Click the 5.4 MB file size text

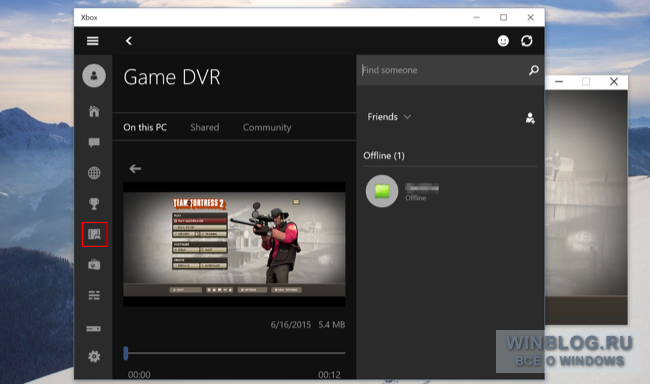click(x=332, y=325)
